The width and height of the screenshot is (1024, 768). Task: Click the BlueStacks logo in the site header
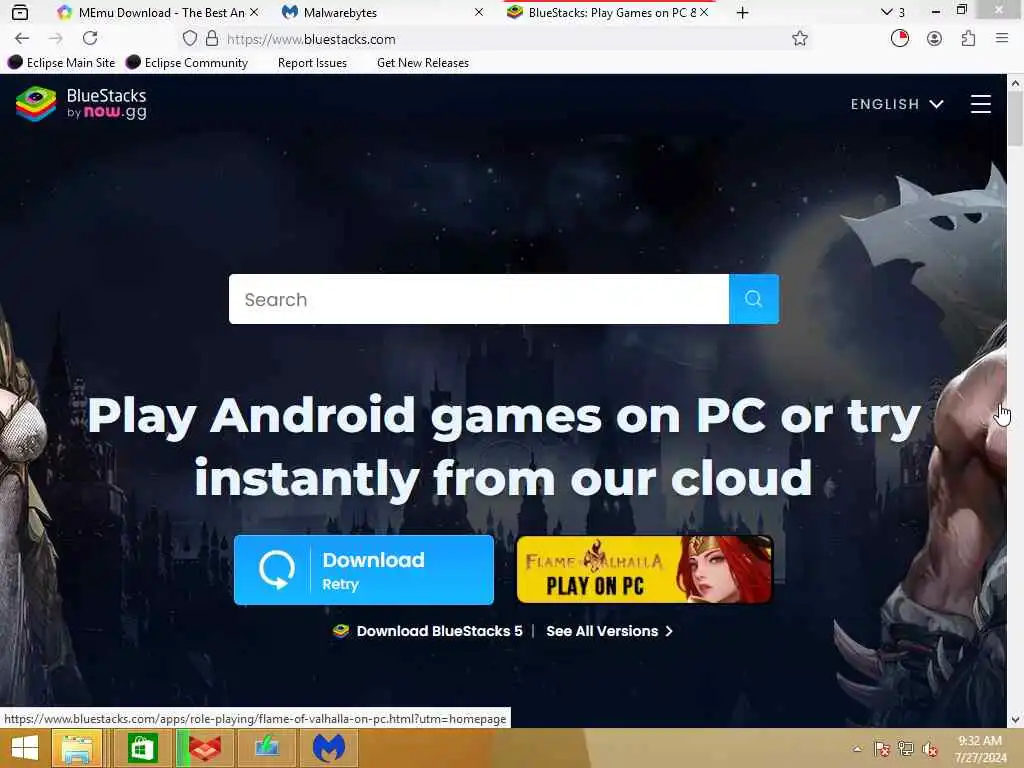[x=82, y=104]
